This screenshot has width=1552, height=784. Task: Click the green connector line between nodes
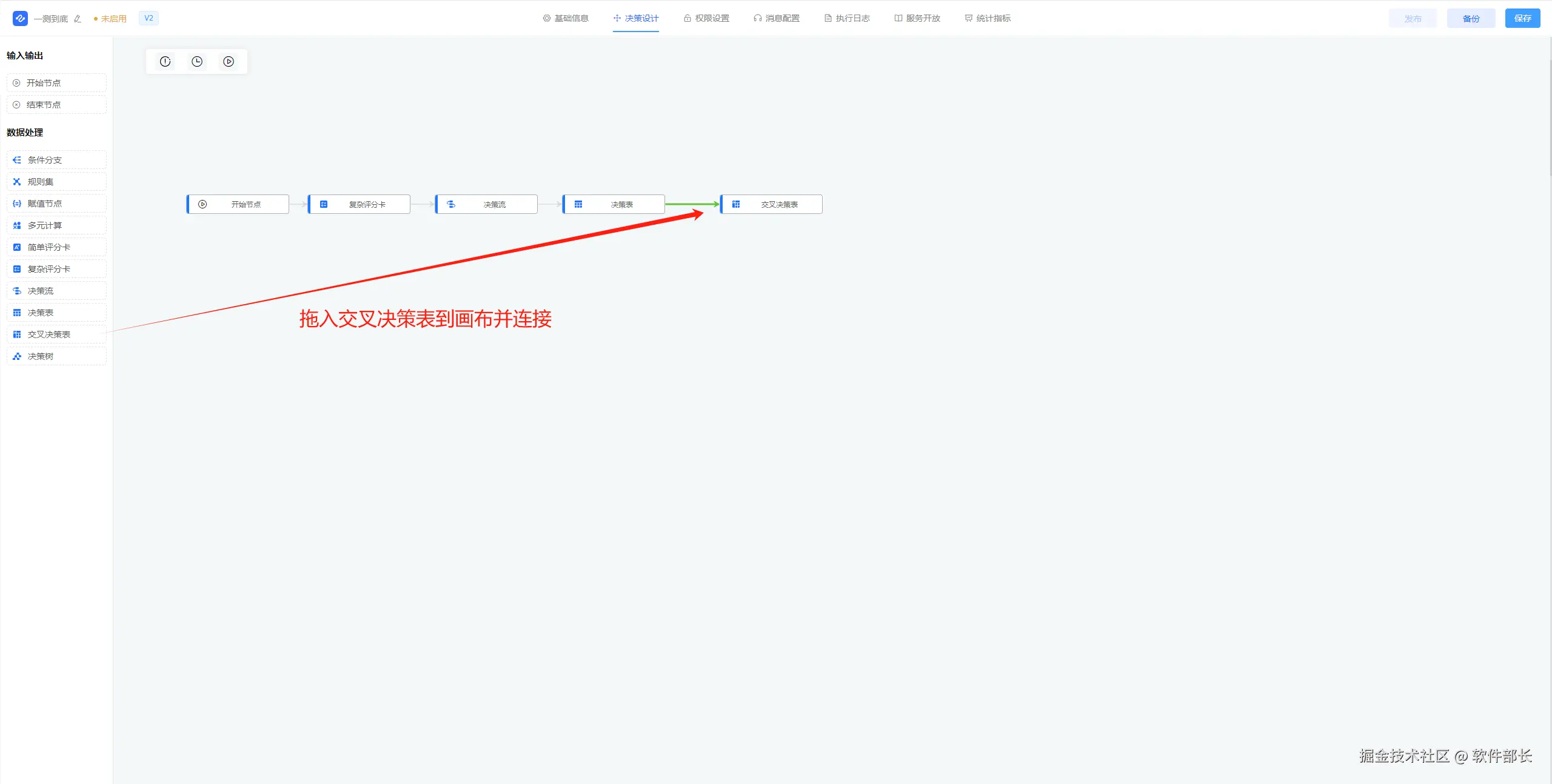pyautogui.click(x=688, y=204)
